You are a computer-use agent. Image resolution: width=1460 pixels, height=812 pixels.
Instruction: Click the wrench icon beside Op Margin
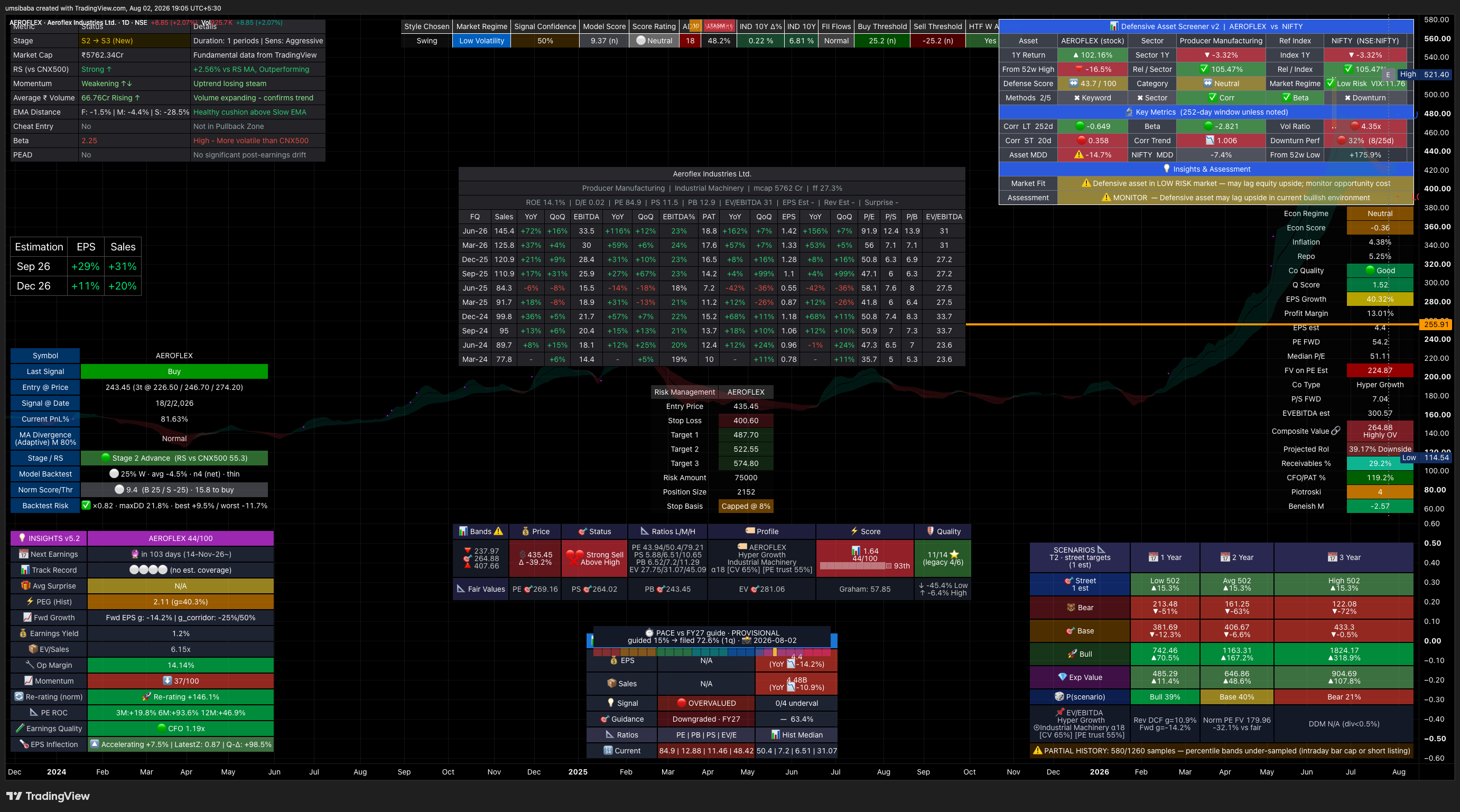point(30,665)
